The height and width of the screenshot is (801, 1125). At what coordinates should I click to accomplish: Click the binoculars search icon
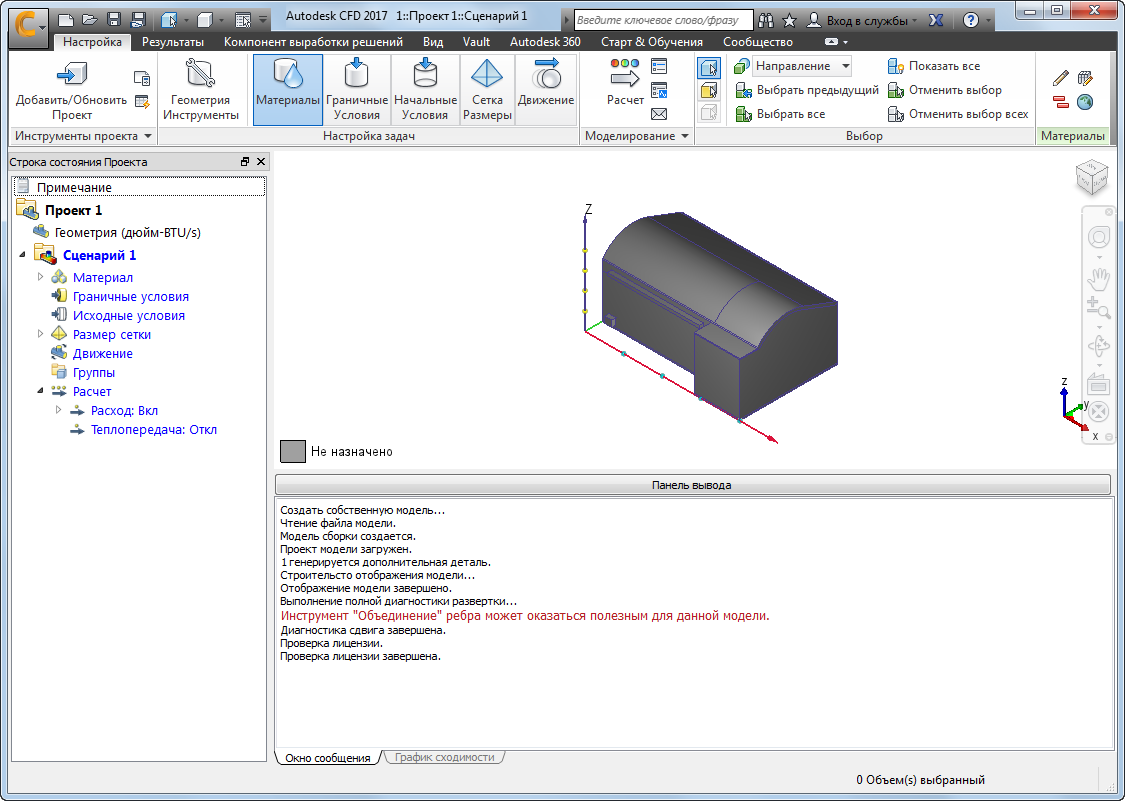[x=766, y=20]
